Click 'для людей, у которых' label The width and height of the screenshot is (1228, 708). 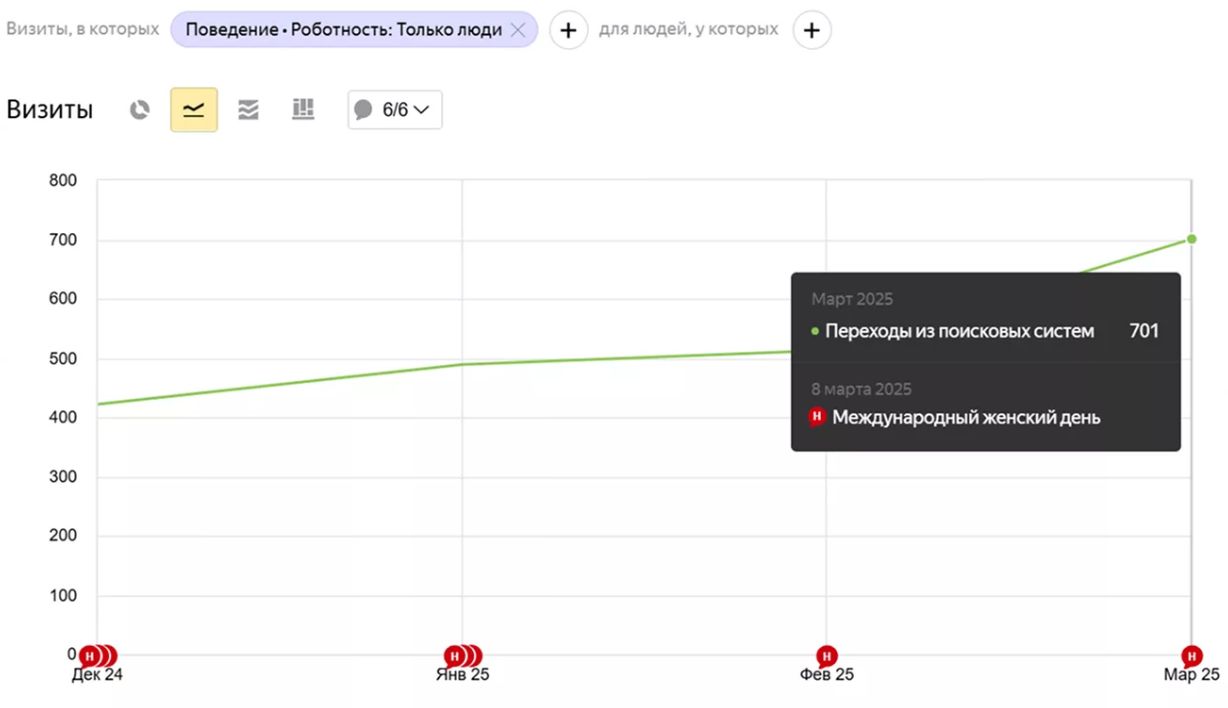(x=689, y=29)
